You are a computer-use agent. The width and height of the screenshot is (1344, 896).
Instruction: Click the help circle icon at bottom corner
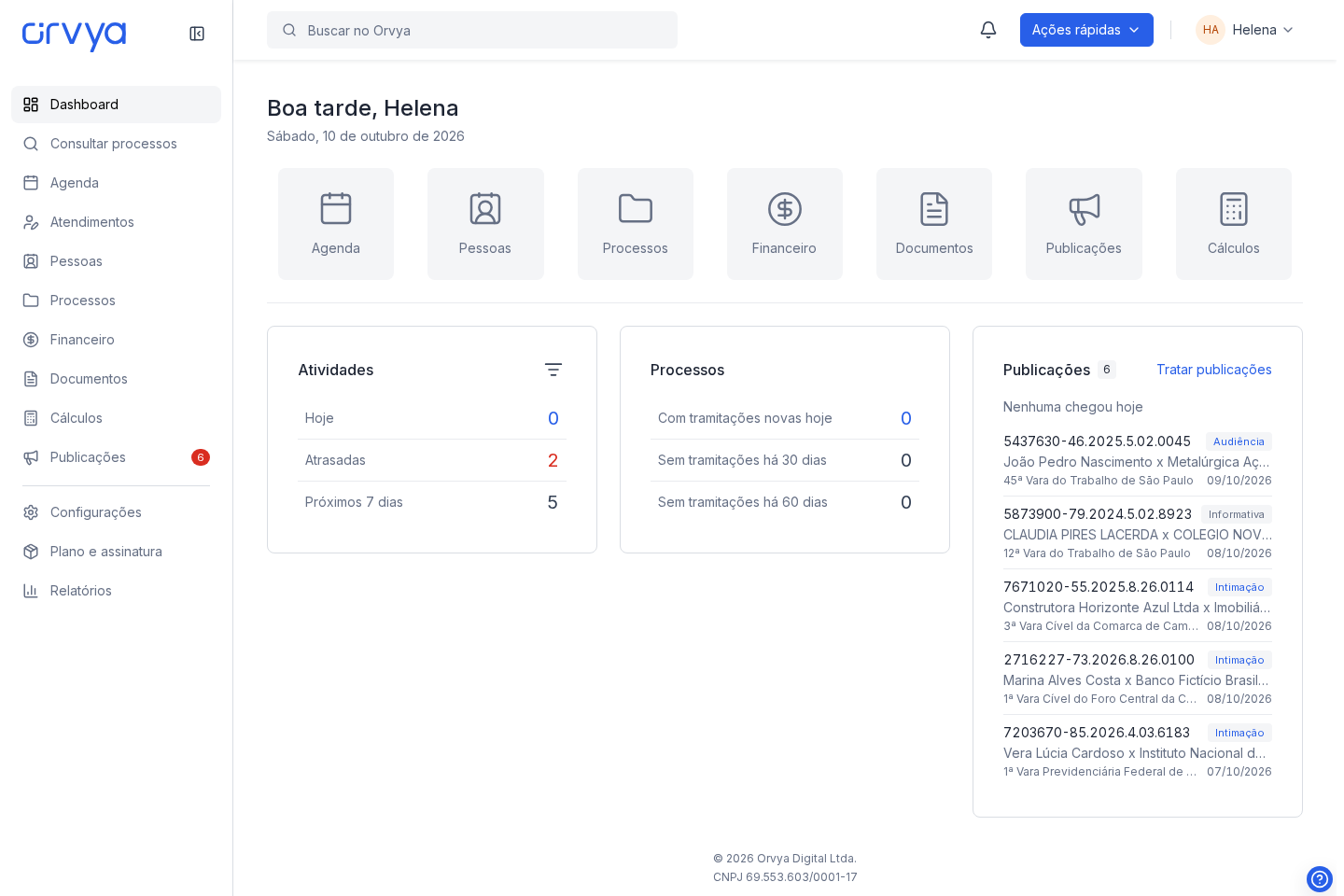(1320, 879)
